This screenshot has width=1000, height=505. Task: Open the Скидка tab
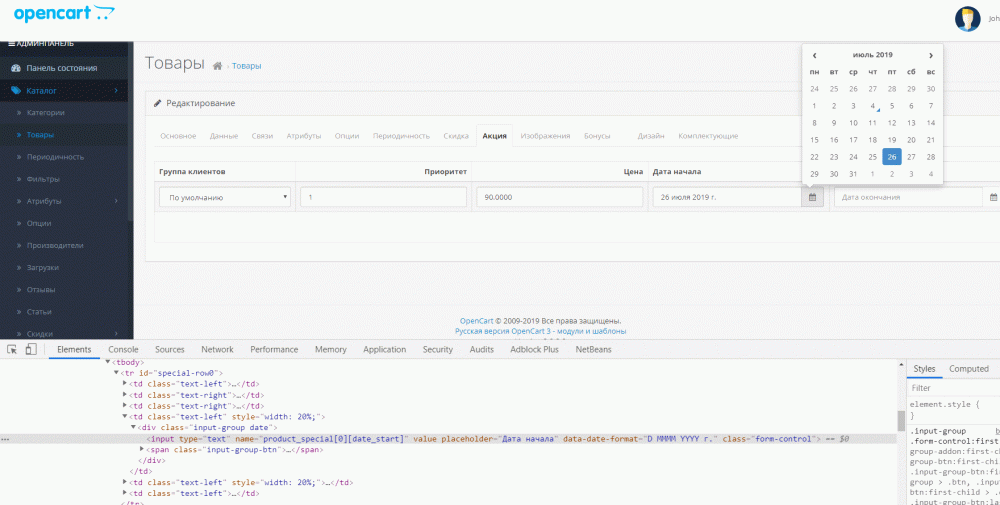(456, 136)
